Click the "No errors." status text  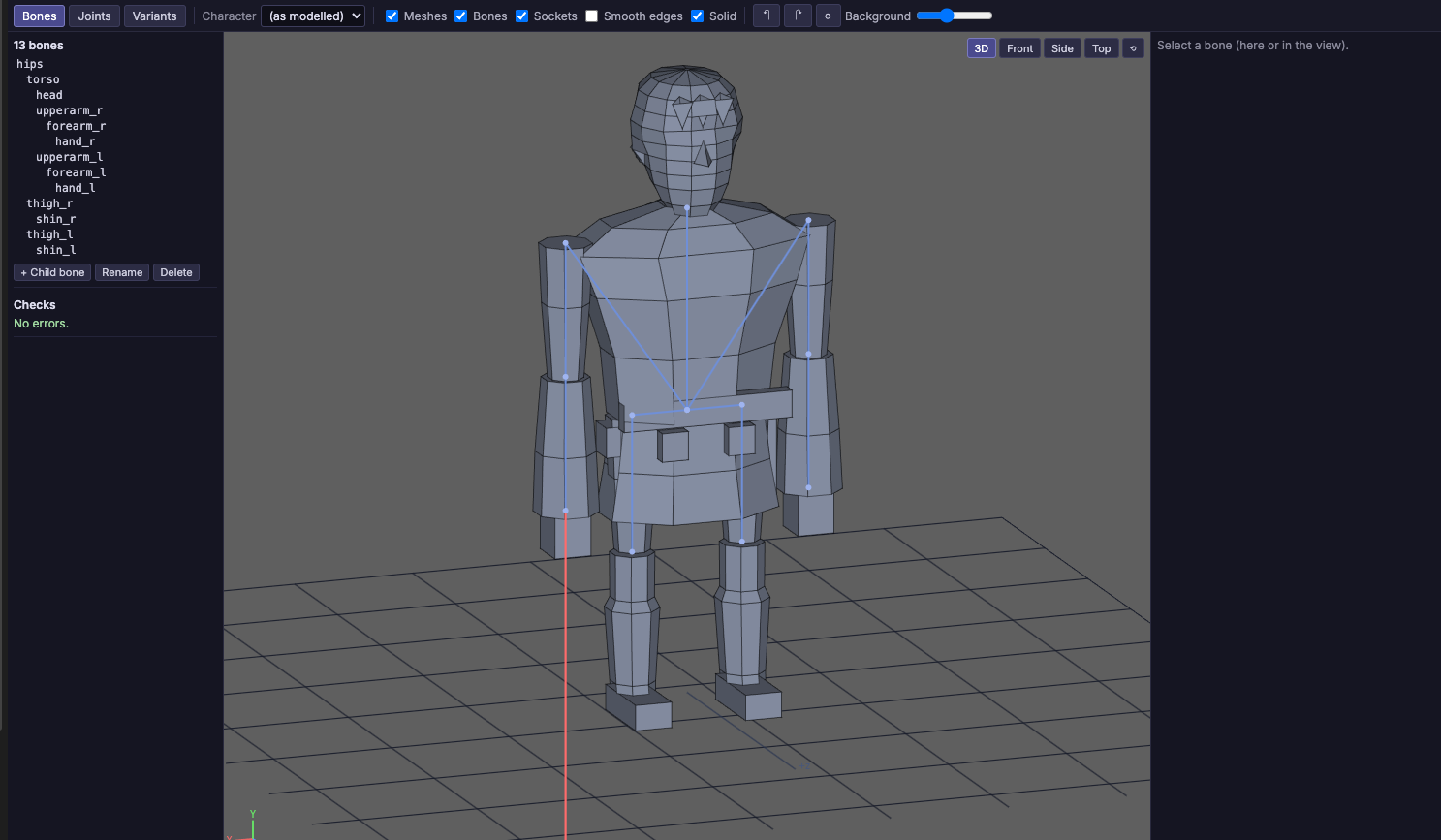[42, 324]
